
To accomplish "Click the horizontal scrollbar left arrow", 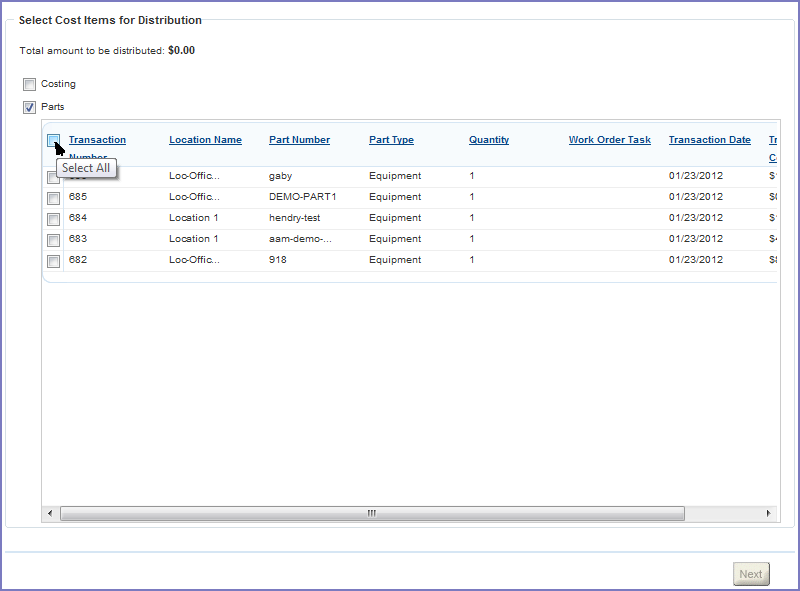I will (50, 513).
